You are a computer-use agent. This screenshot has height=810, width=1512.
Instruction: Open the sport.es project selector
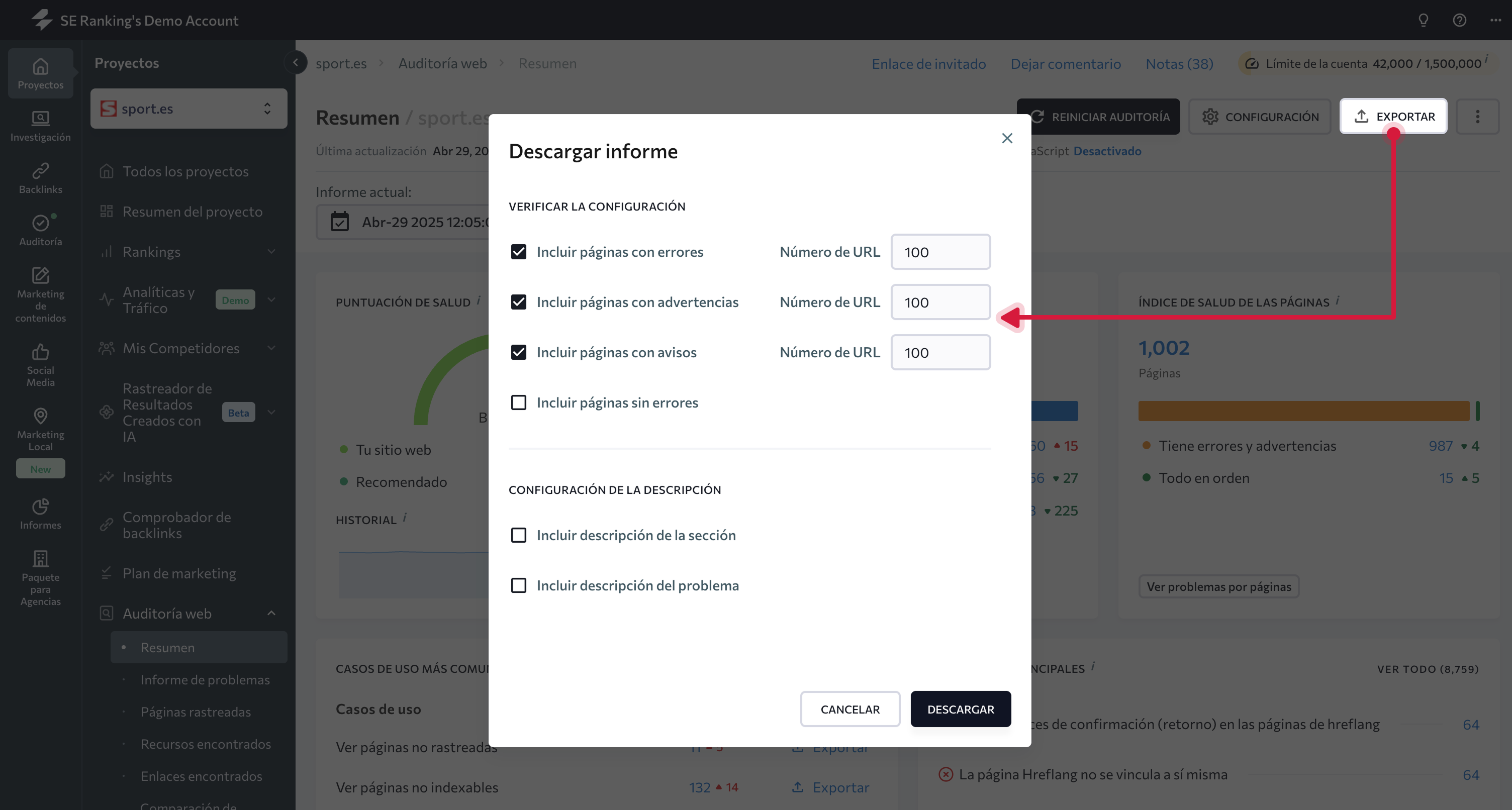188,109
